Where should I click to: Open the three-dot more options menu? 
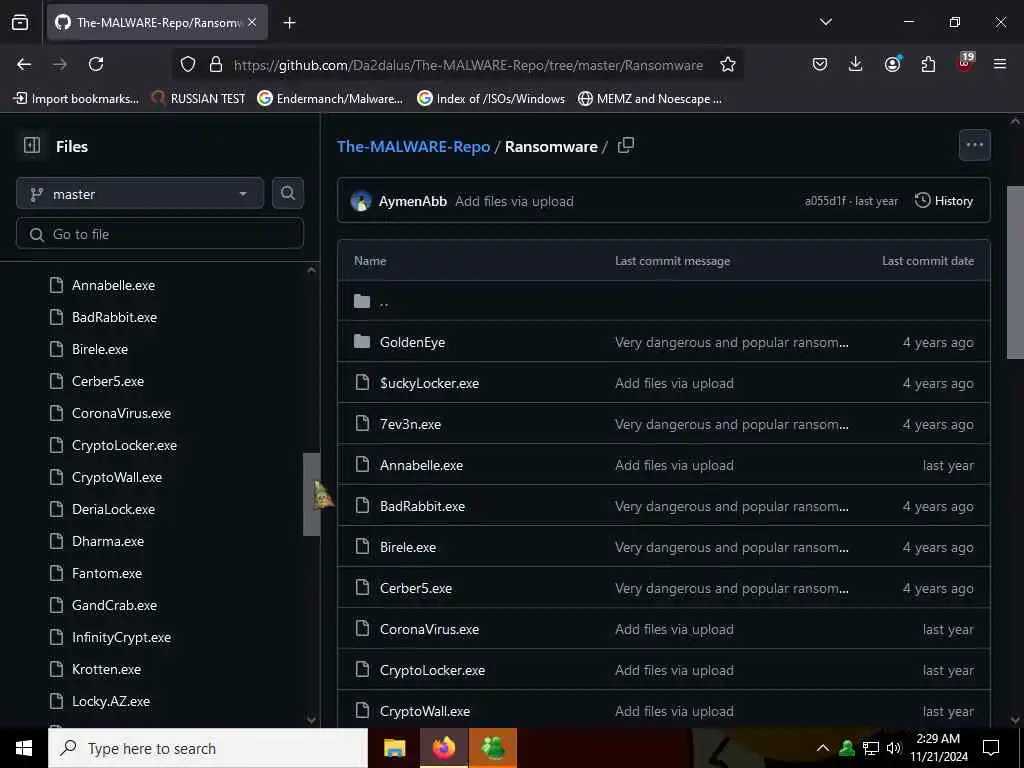point(974,145)
